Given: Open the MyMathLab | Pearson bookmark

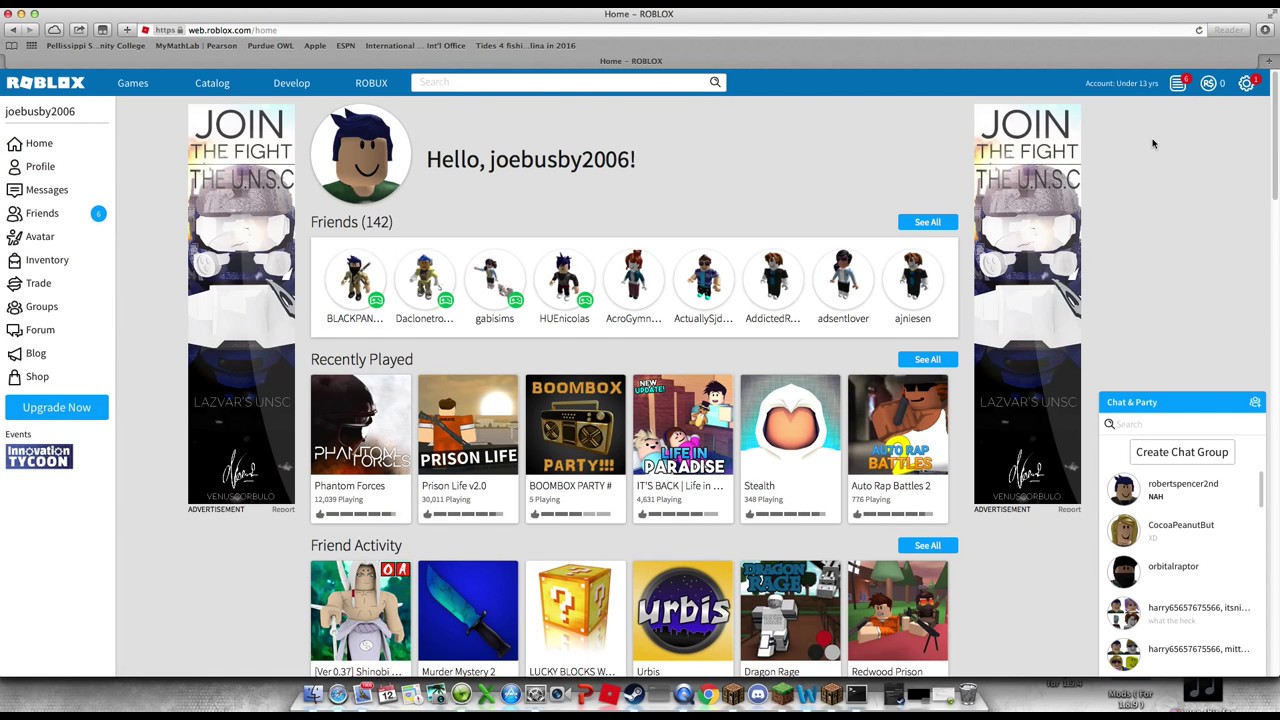Looking at the screenshot, I should click(x=196, y=46).
